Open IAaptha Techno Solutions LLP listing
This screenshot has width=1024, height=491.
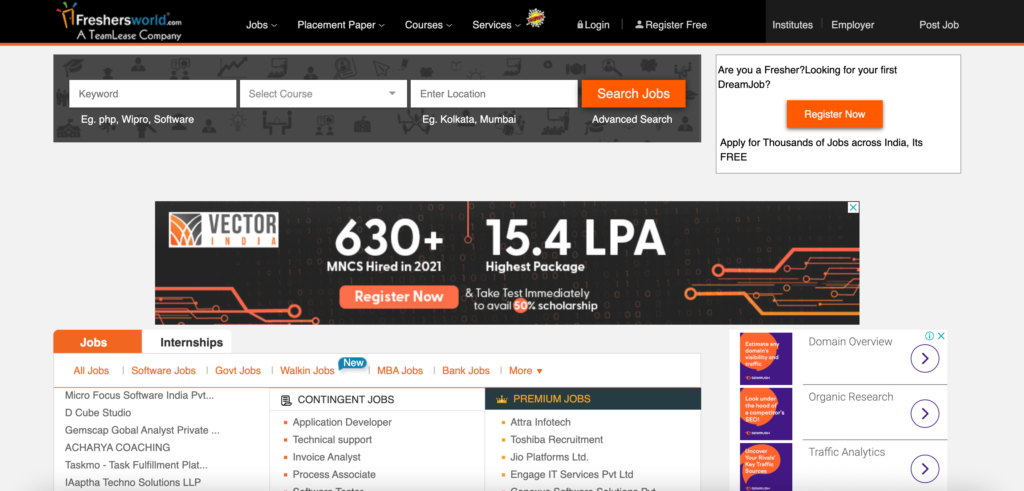135,483
